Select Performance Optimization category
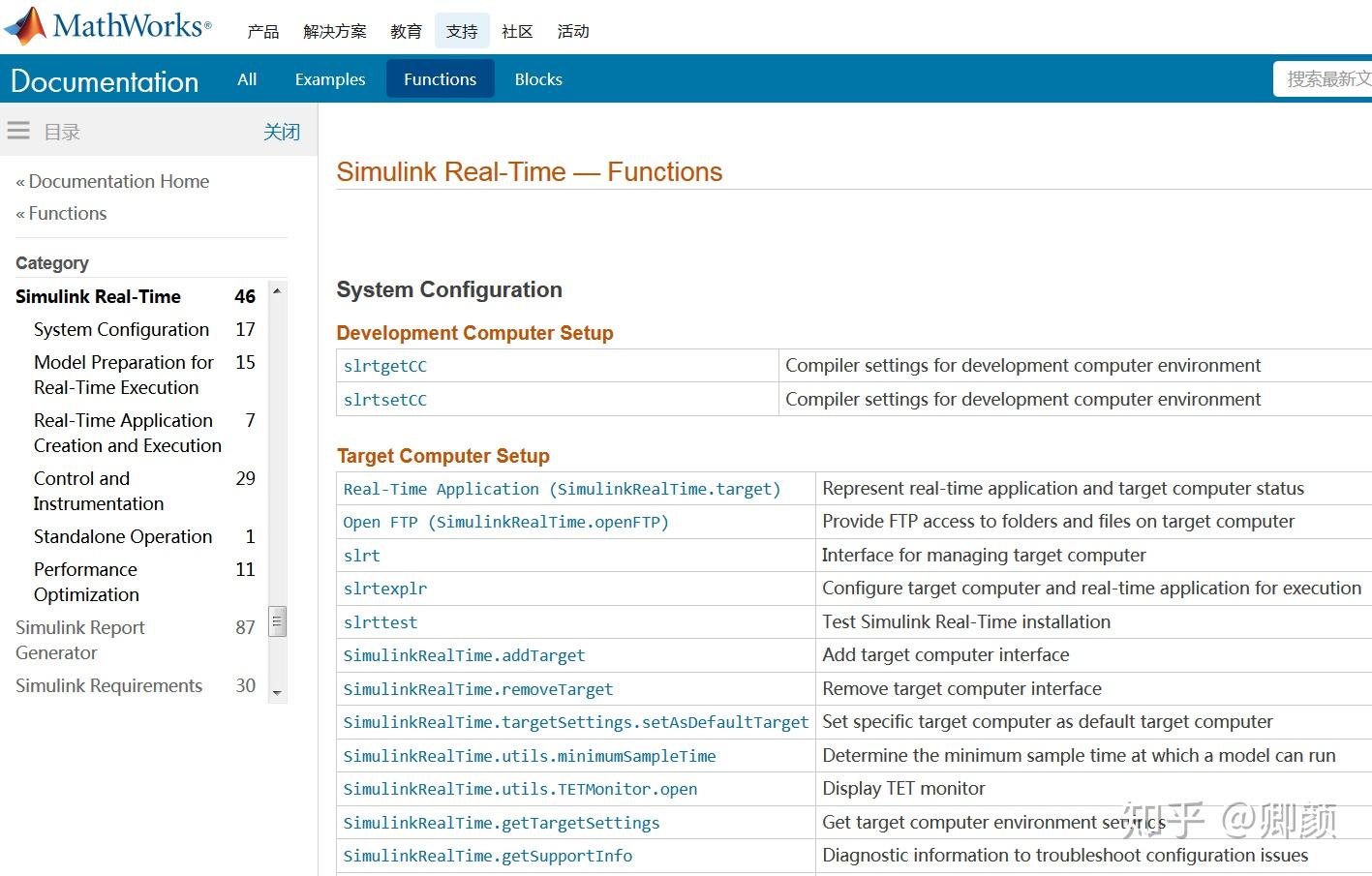 (x=86, y=582)
